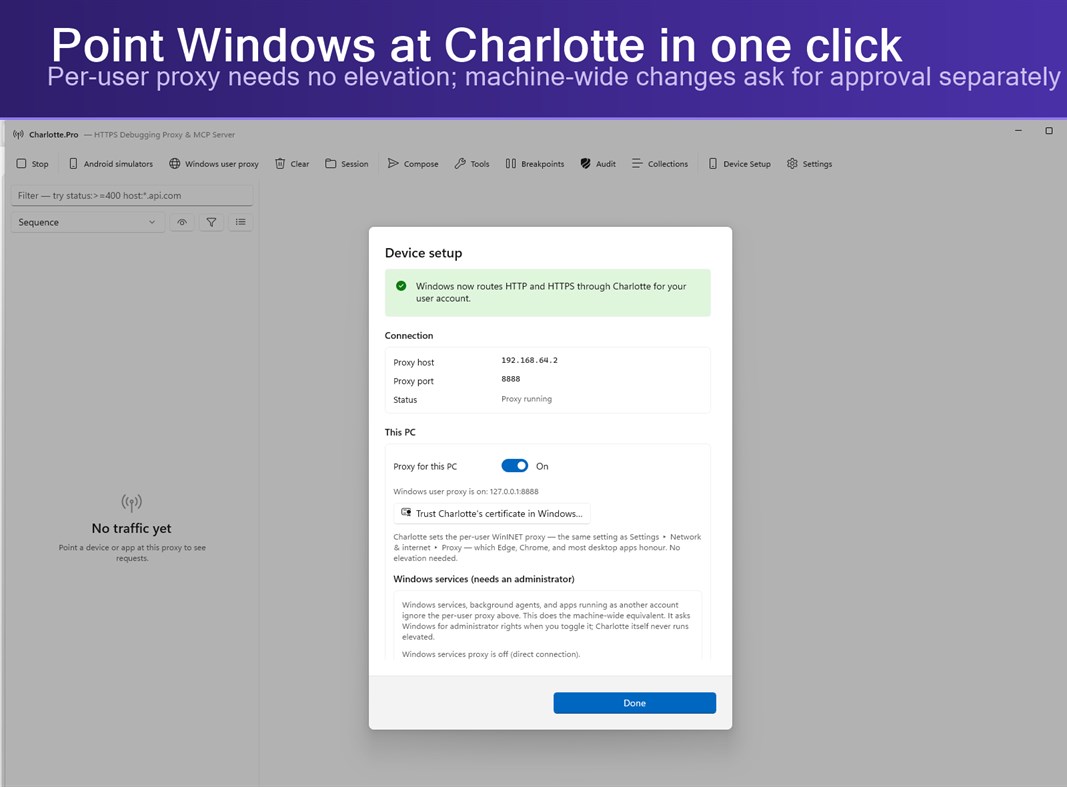The width and height of the screenshot is (1067, 787).
Task: Open the Compose request tool
Action: pyautogui.click(x=413, y=164)
